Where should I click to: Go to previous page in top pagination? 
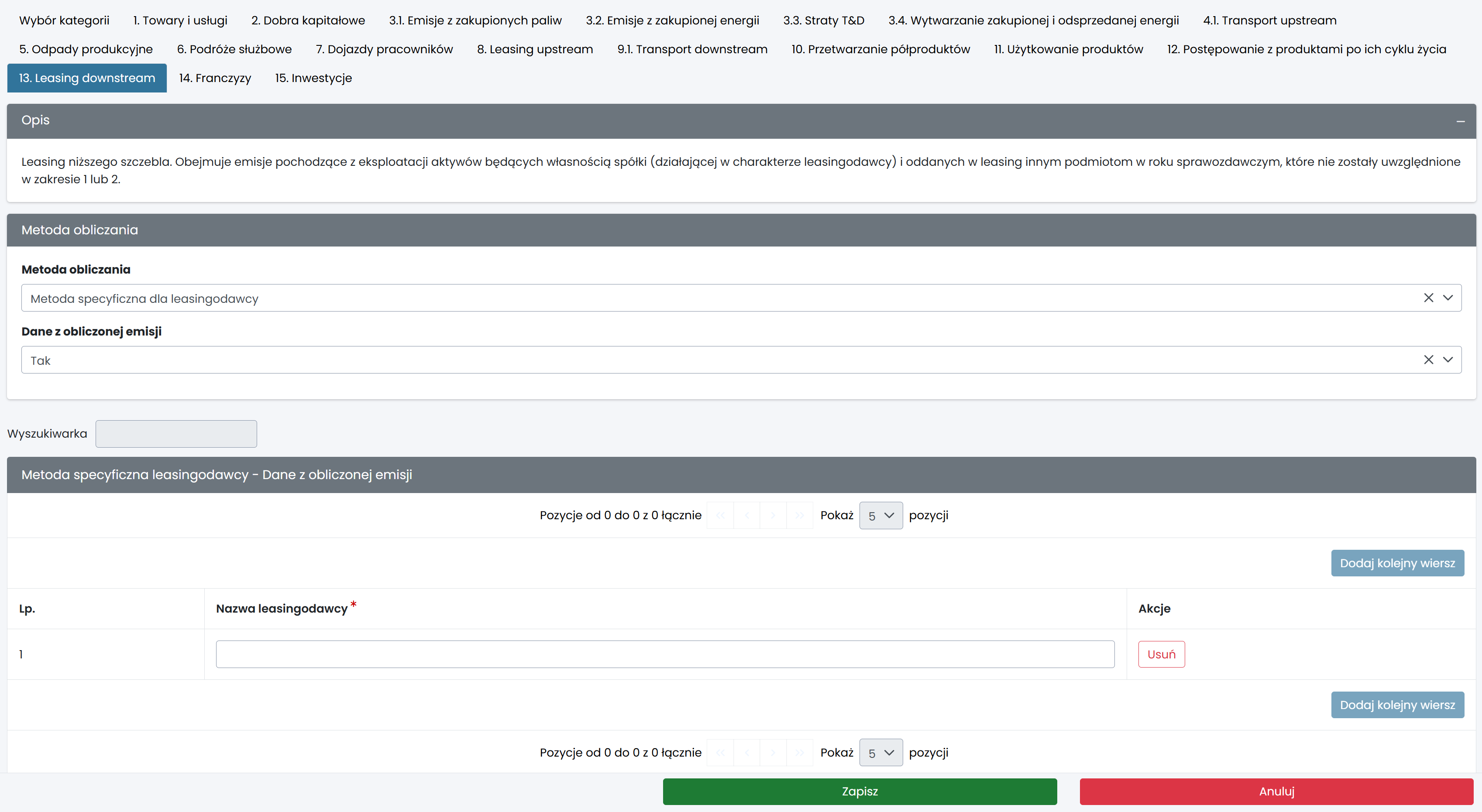coord(747,515)
